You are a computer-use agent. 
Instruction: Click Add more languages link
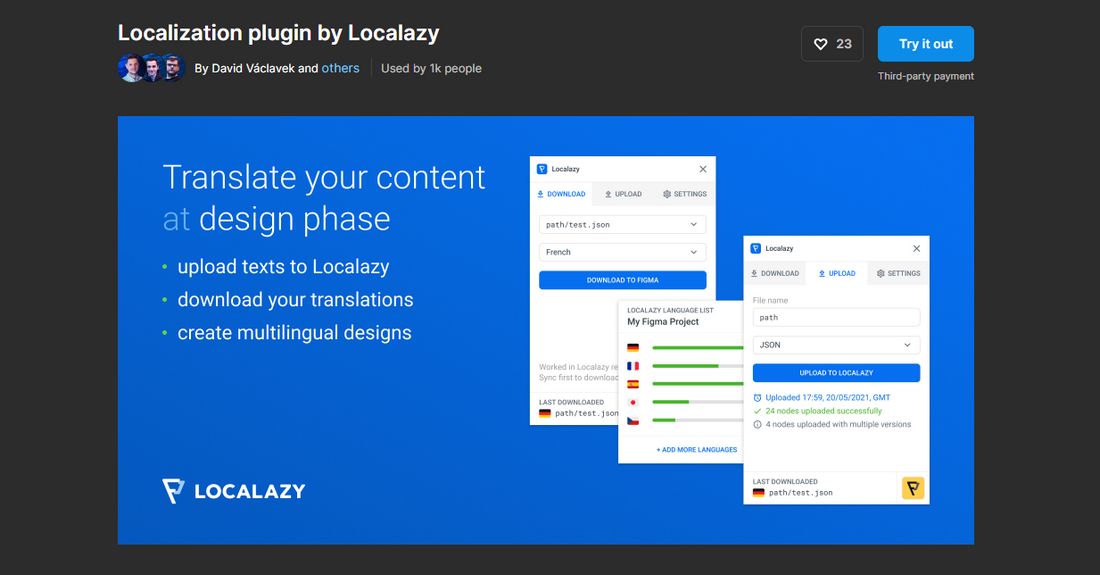tap(697, 449)
